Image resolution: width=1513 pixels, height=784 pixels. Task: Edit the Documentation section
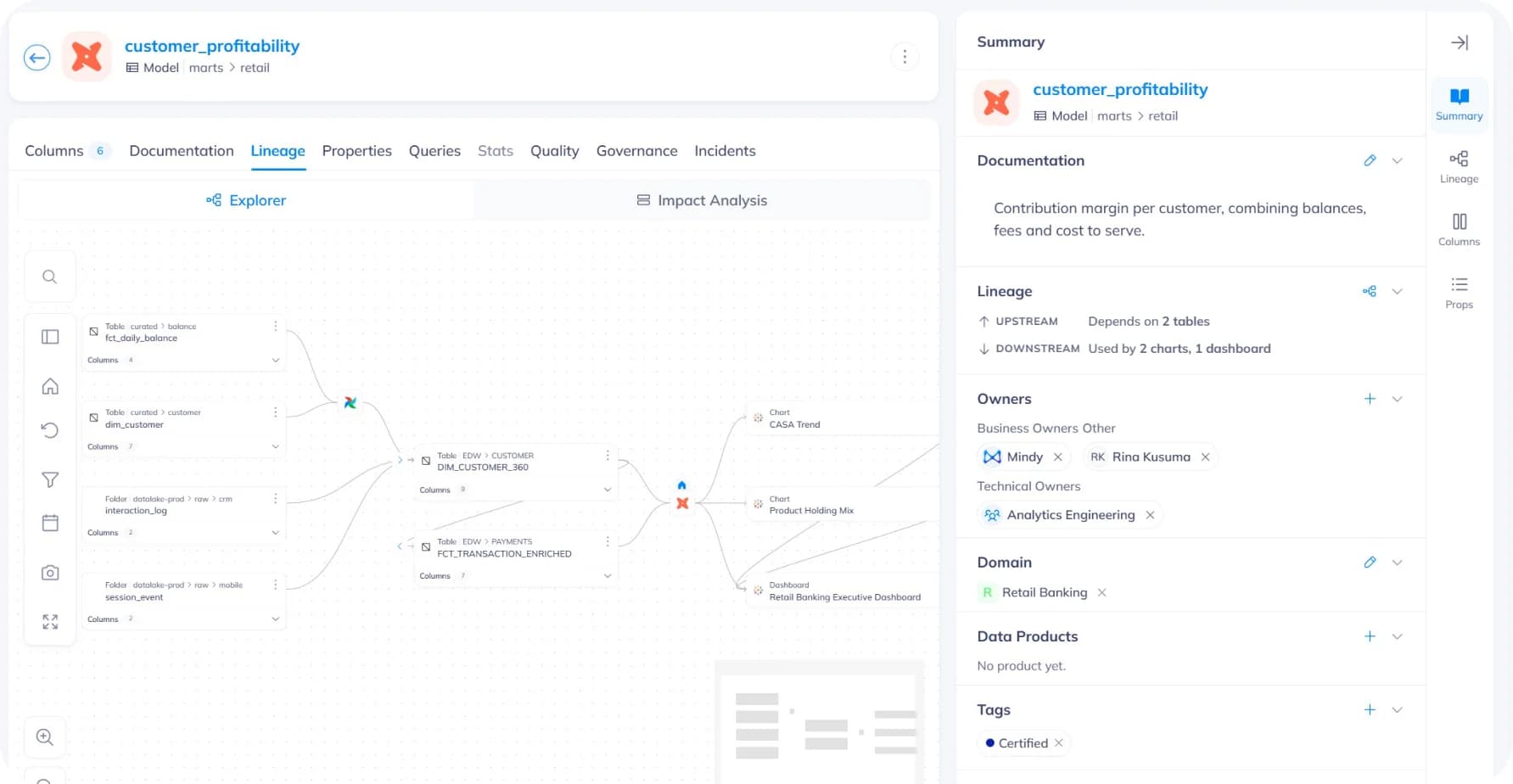click(x=1370, y=160)
